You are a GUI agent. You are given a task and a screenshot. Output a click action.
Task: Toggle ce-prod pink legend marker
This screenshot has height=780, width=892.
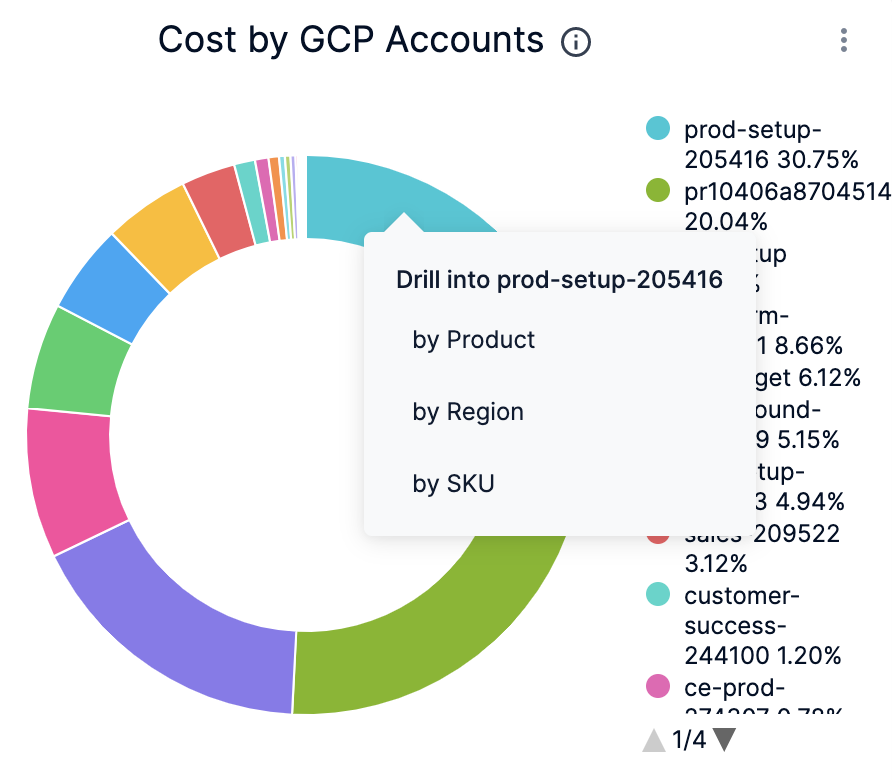click(x=657, y=686)
